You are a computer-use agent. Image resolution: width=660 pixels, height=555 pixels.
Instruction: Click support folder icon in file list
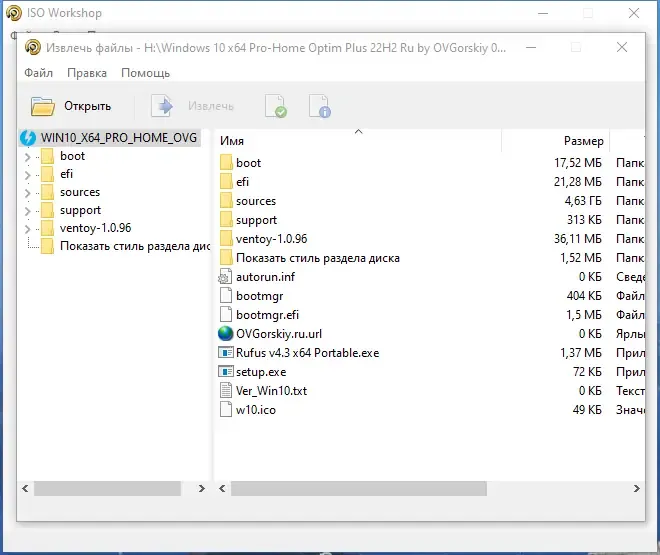tap(226, 219)
